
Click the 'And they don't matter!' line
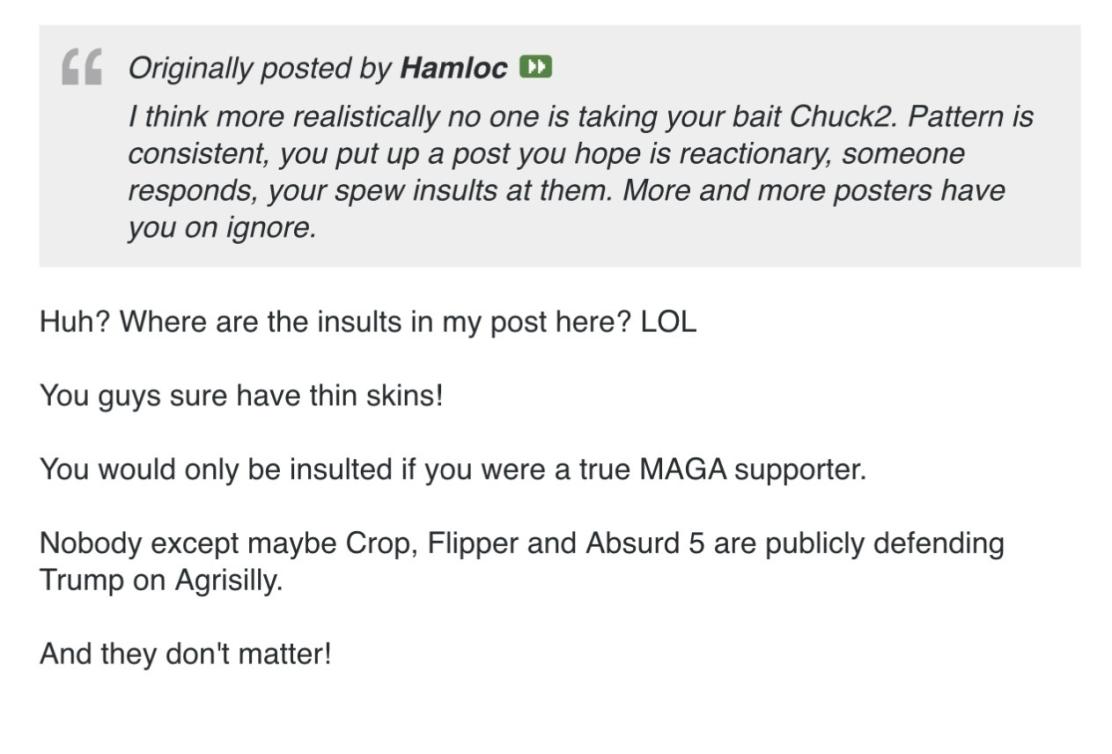pyautogui.click(x=185, y=654)
